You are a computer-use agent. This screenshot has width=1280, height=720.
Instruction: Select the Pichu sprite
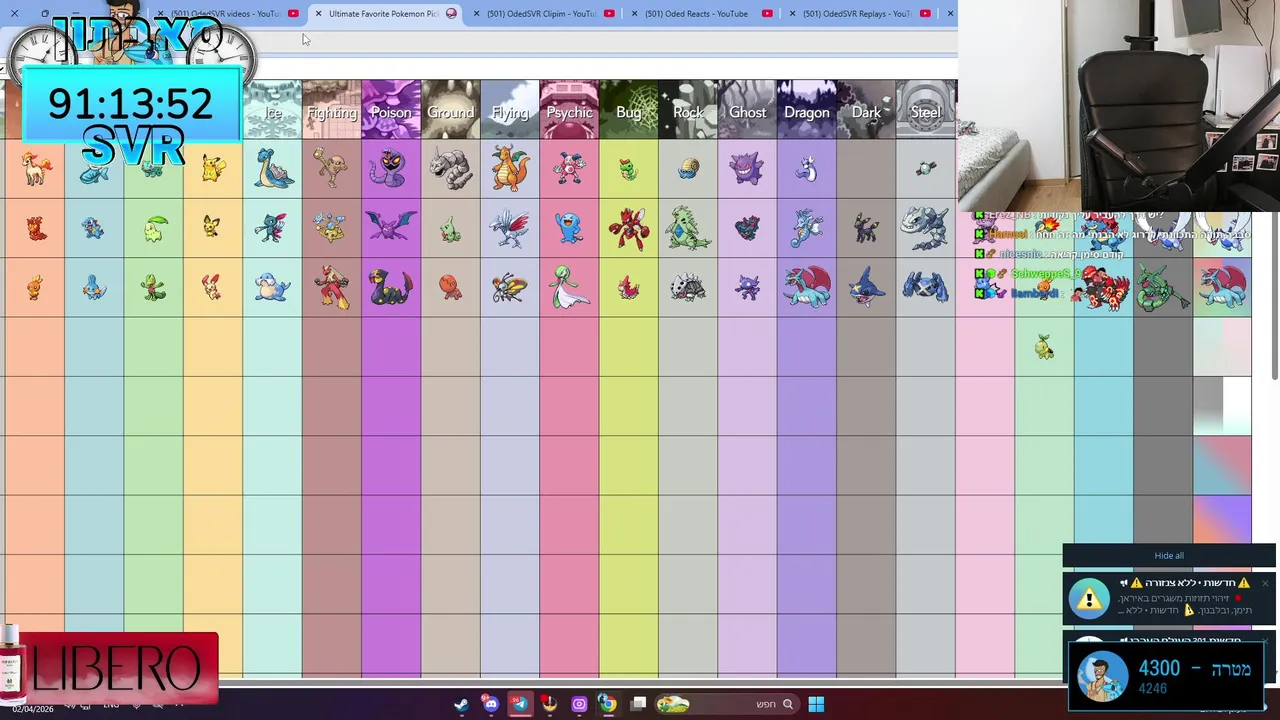(x=212, y=228)
